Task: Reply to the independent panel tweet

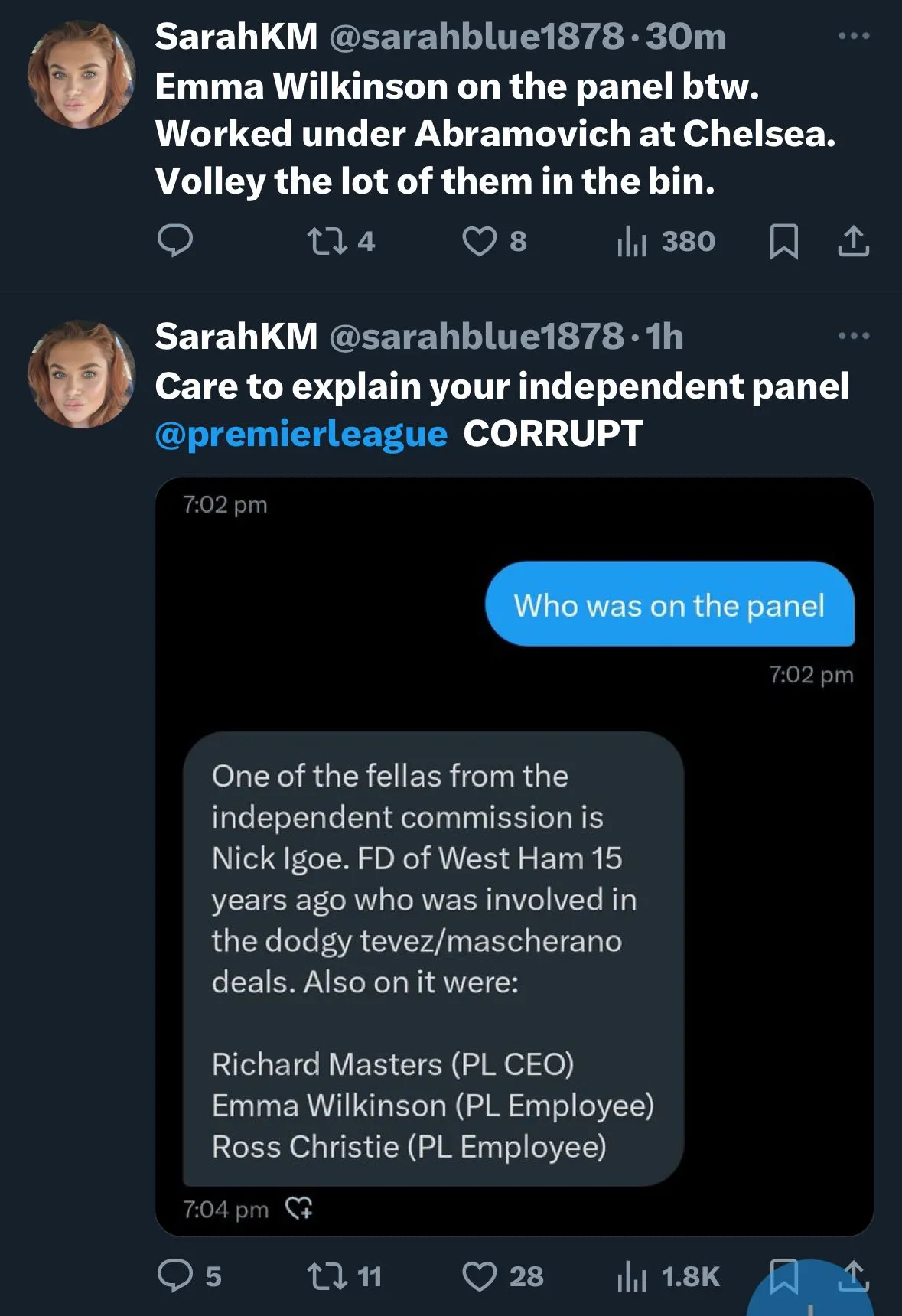Action: click(x=174, y=1275)
